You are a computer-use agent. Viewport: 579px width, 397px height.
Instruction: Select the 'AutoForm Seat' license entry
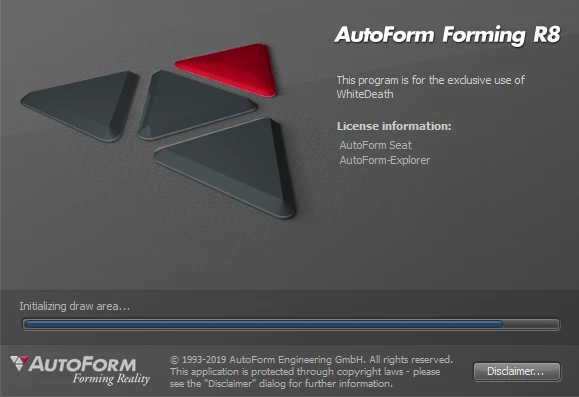click(375, 145)
